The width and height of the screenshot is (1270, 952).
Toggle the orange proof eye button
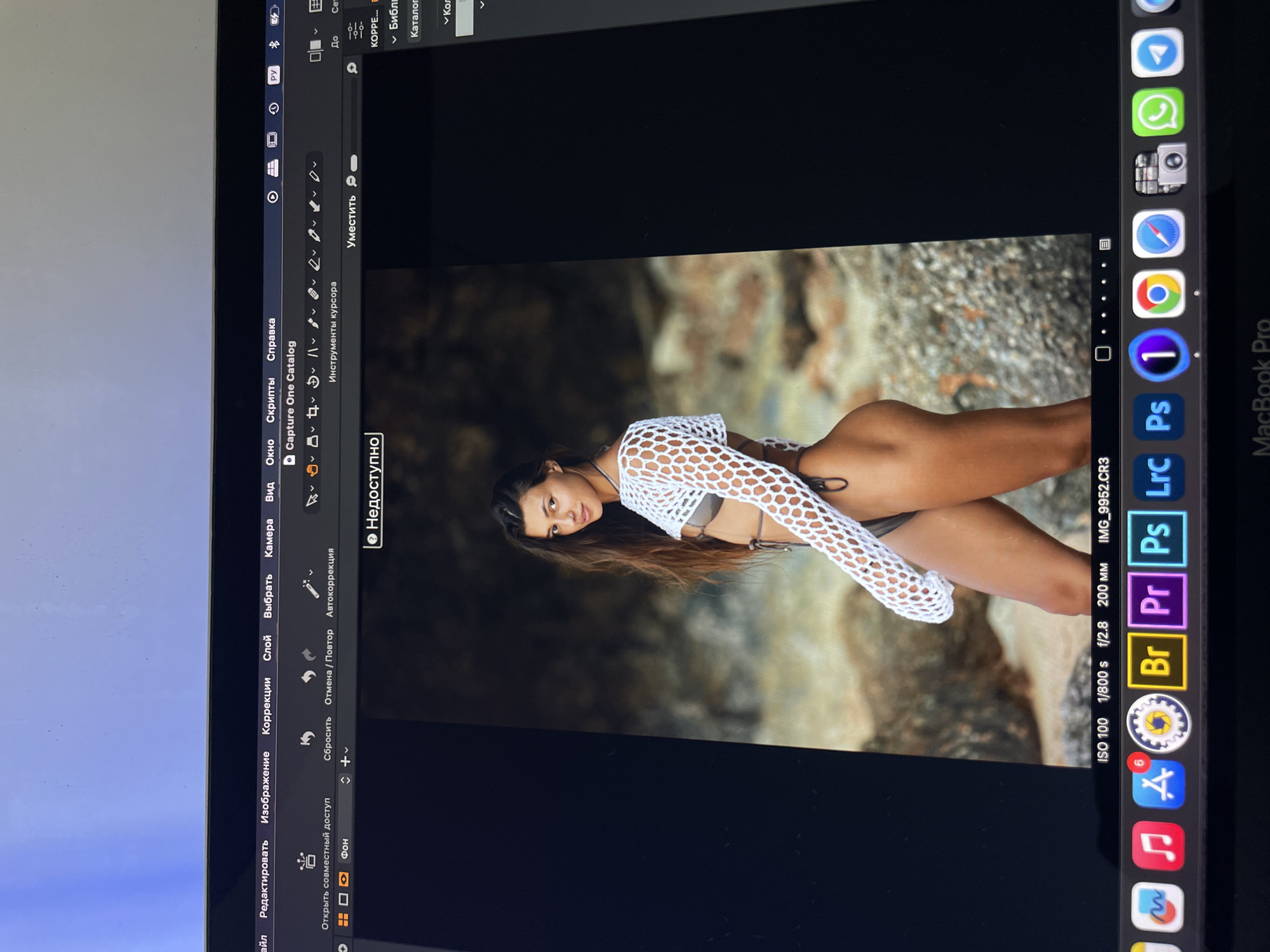pyautogui.click(x=344, y=879)
